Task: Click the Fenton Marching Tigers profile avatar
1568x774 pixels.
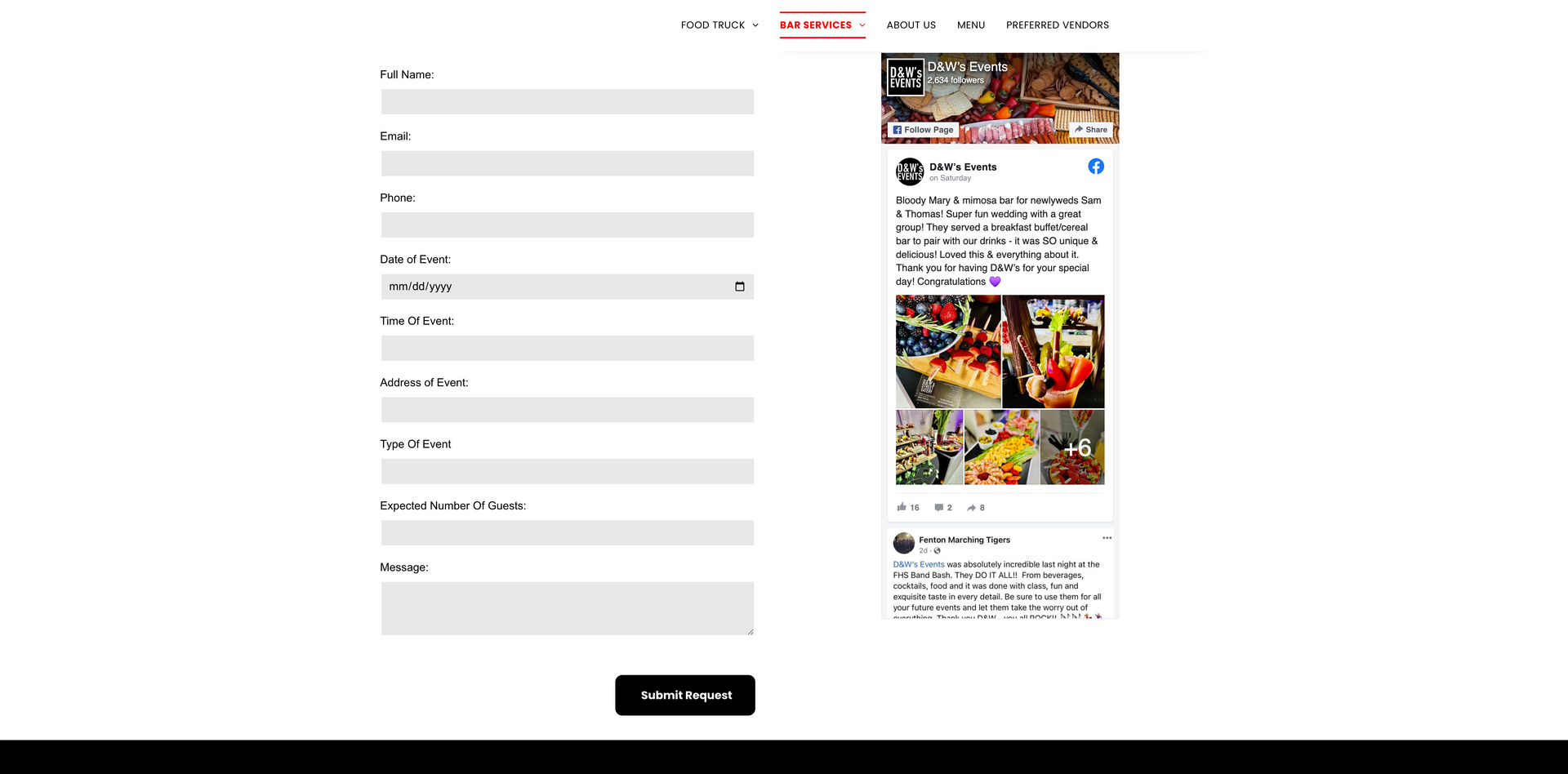Action: [x=904, y=543]
